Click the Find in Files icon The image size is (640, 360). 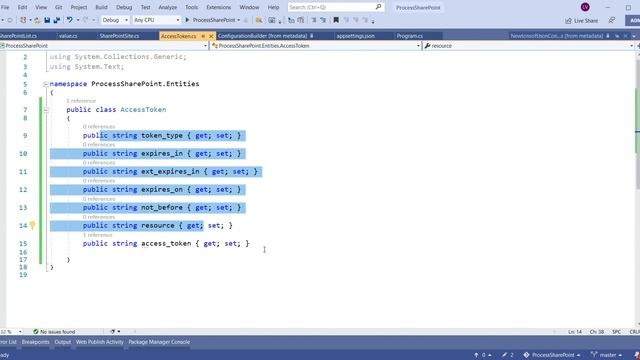click(x=259, y=20)
